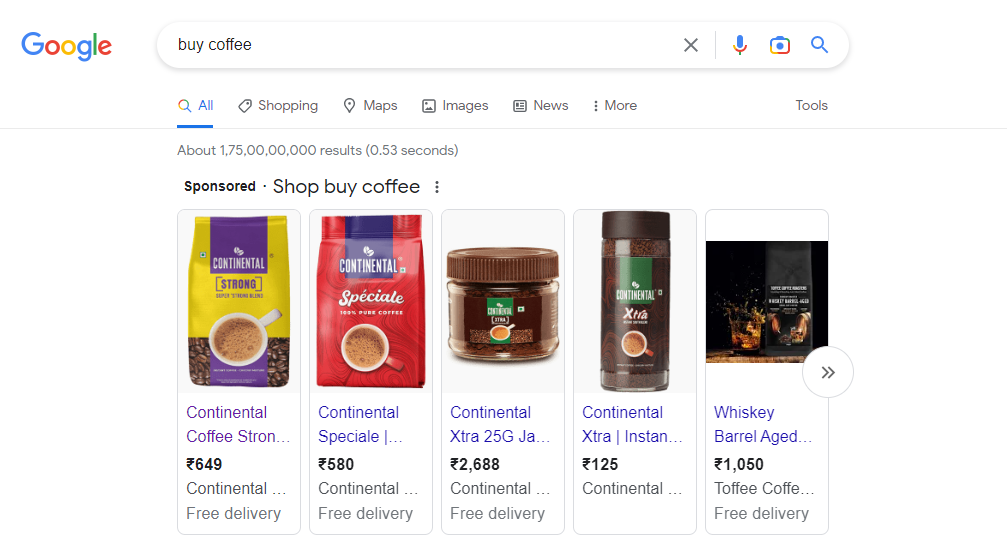This screenshot has height=551, width=1007.
Task: Switch to the Shopping tab
Action: [x=278, y=105]
